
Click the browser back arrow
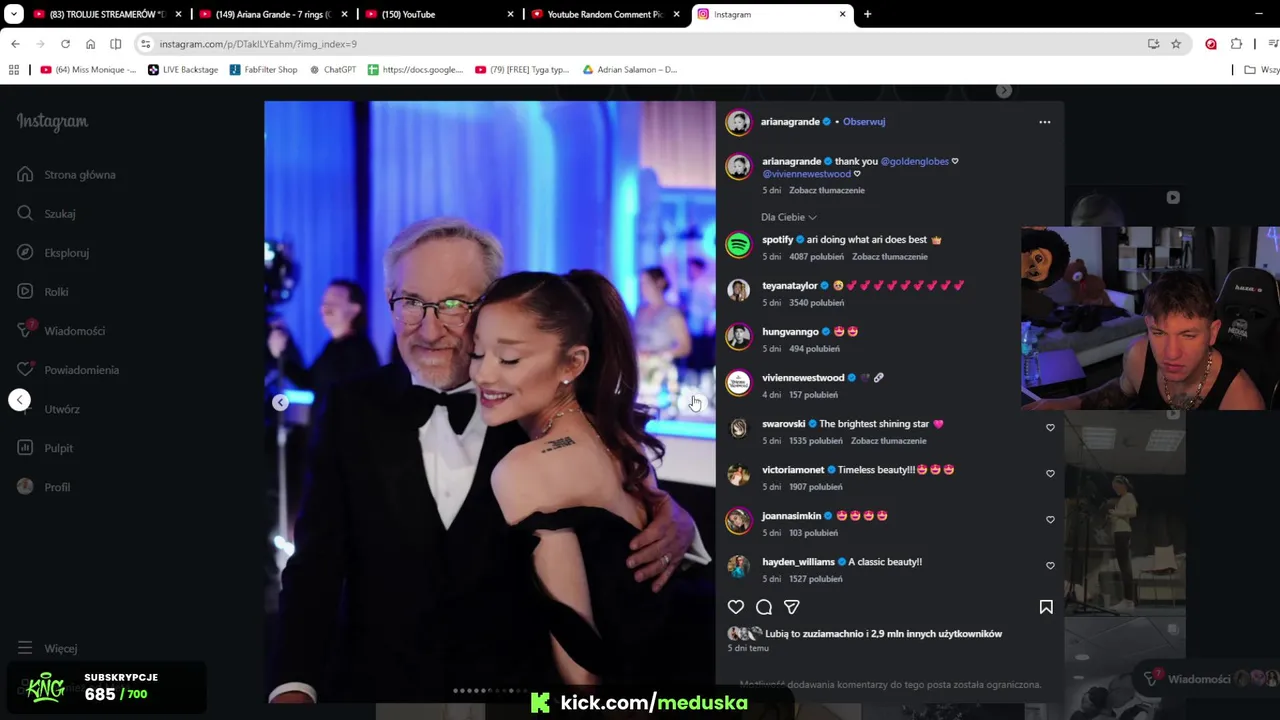pos(15,44)
